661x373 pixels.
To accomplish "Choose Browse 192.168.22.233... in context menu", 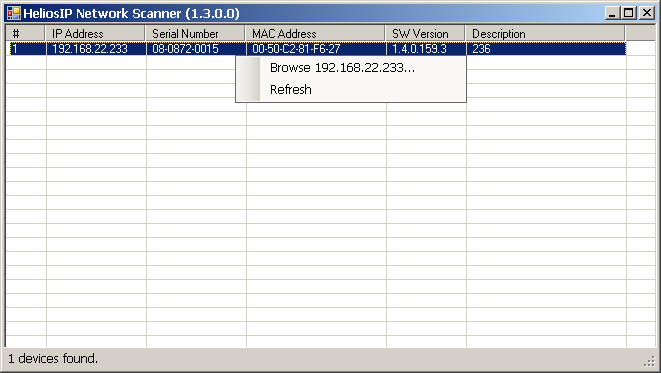I will 351,68.
